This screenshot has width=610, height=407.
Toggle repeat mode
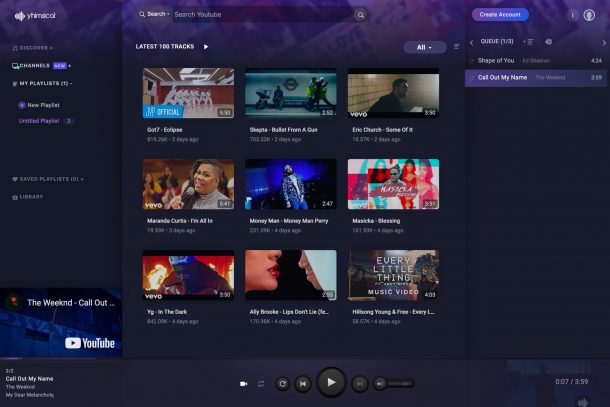click(261, 384)
